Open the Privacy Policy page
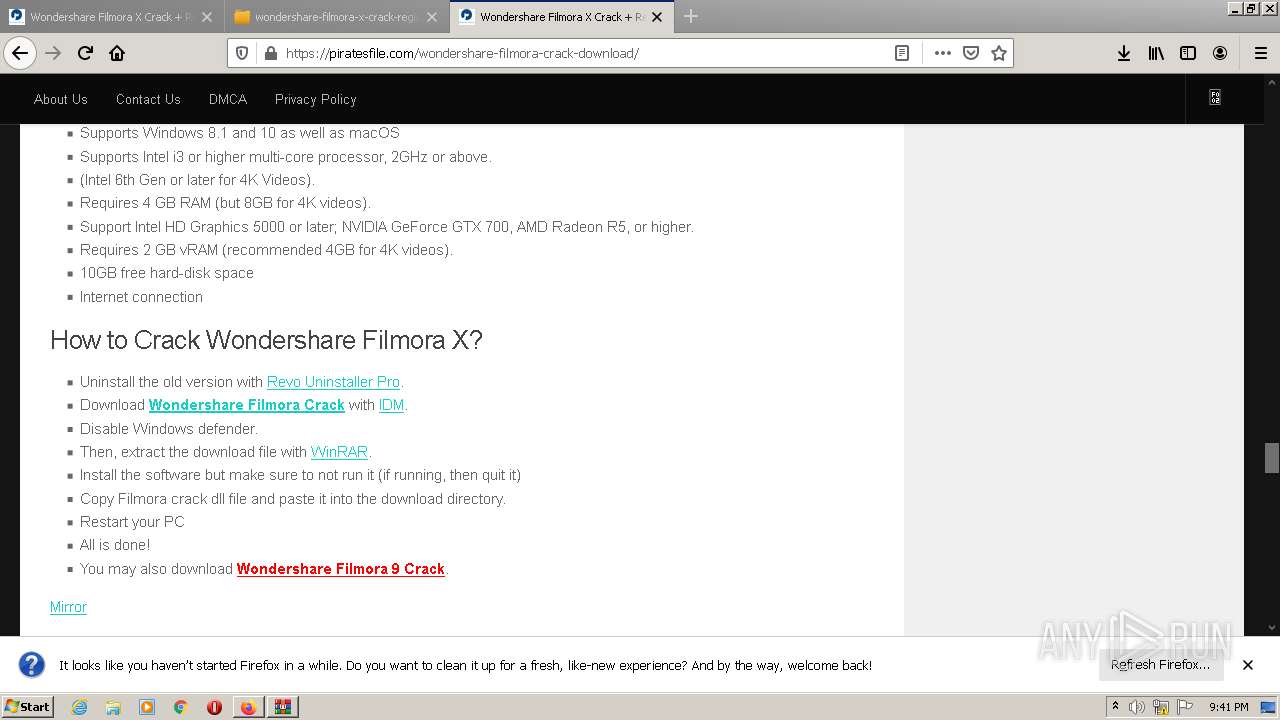 point(316,99)
